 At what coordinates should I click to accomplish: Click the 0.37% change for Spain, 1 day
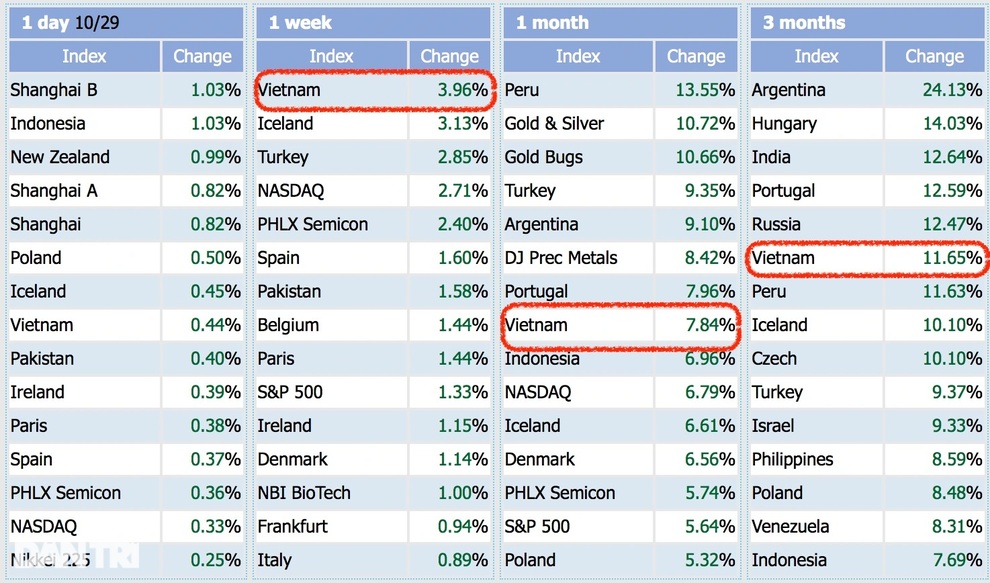(x=216, y=459)
